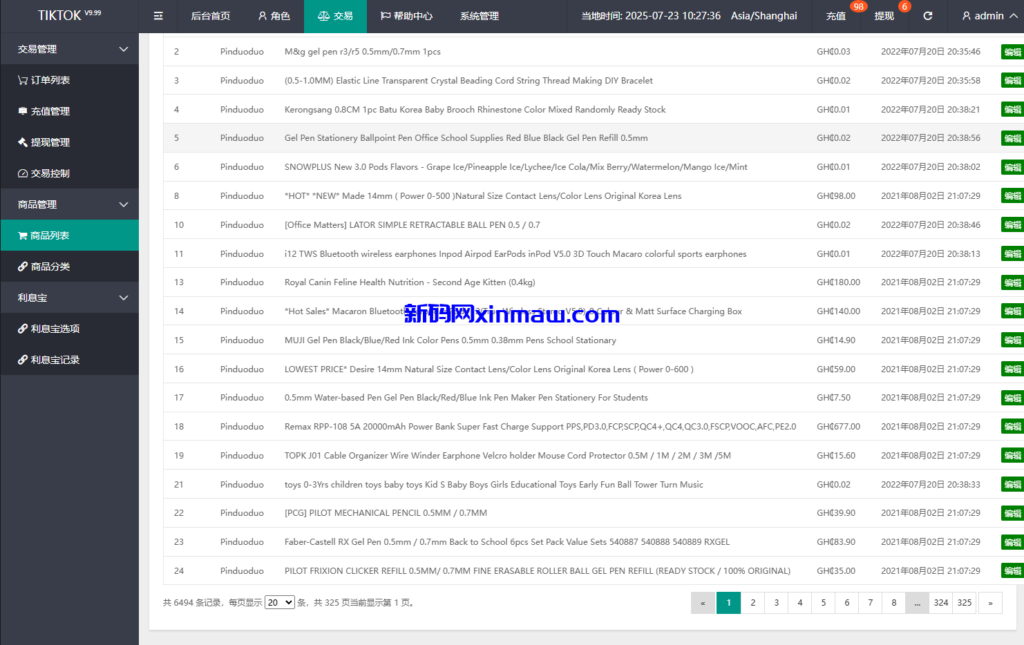The width and height of the screenshot is (1024, 645).
Task: Go to page 325 in pagination
Action: (964, 603)
